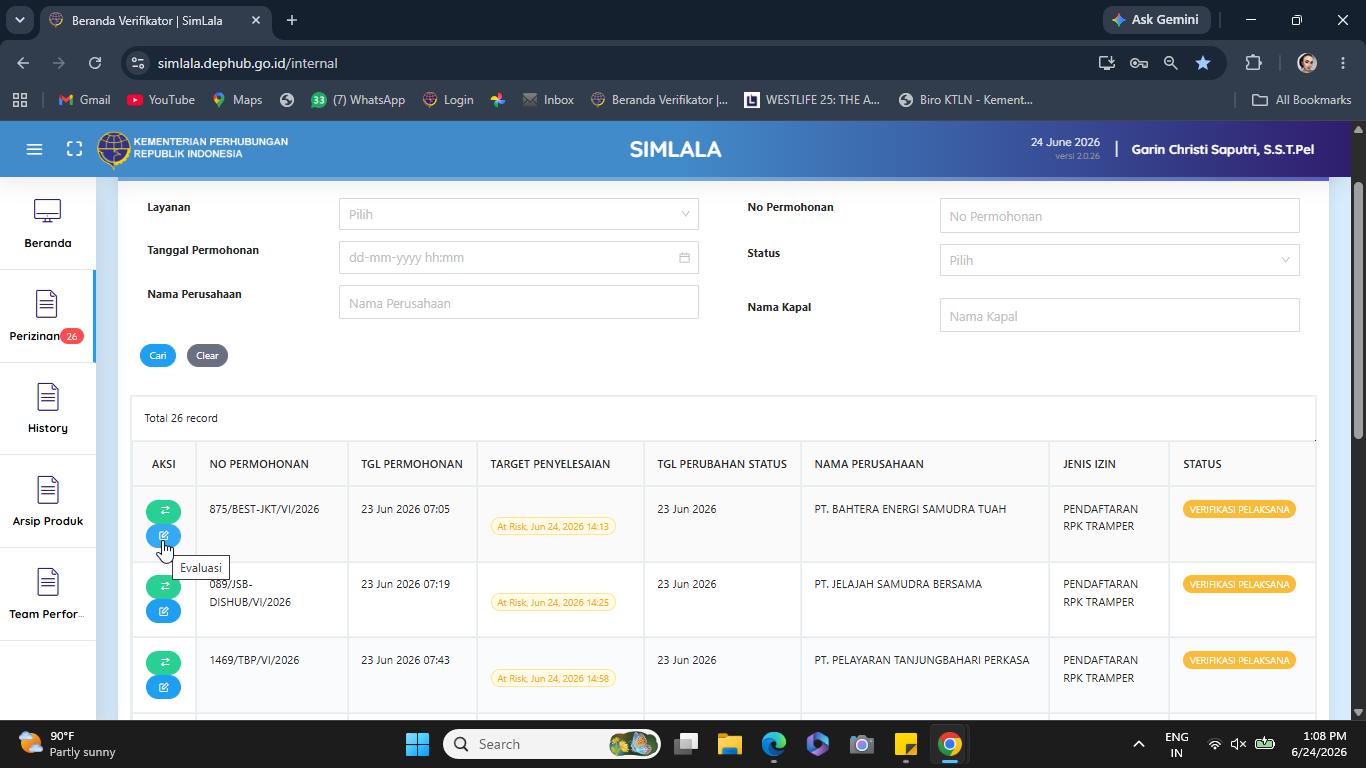Screen dimensions: 1366x768
Task: Click the Tanggal Permohonan date field
Action: click(x=518, y=258)
